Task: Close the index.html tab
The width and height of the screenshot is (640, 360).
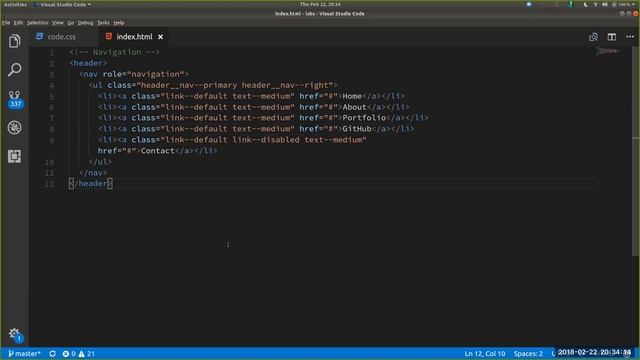Action: 160,37
